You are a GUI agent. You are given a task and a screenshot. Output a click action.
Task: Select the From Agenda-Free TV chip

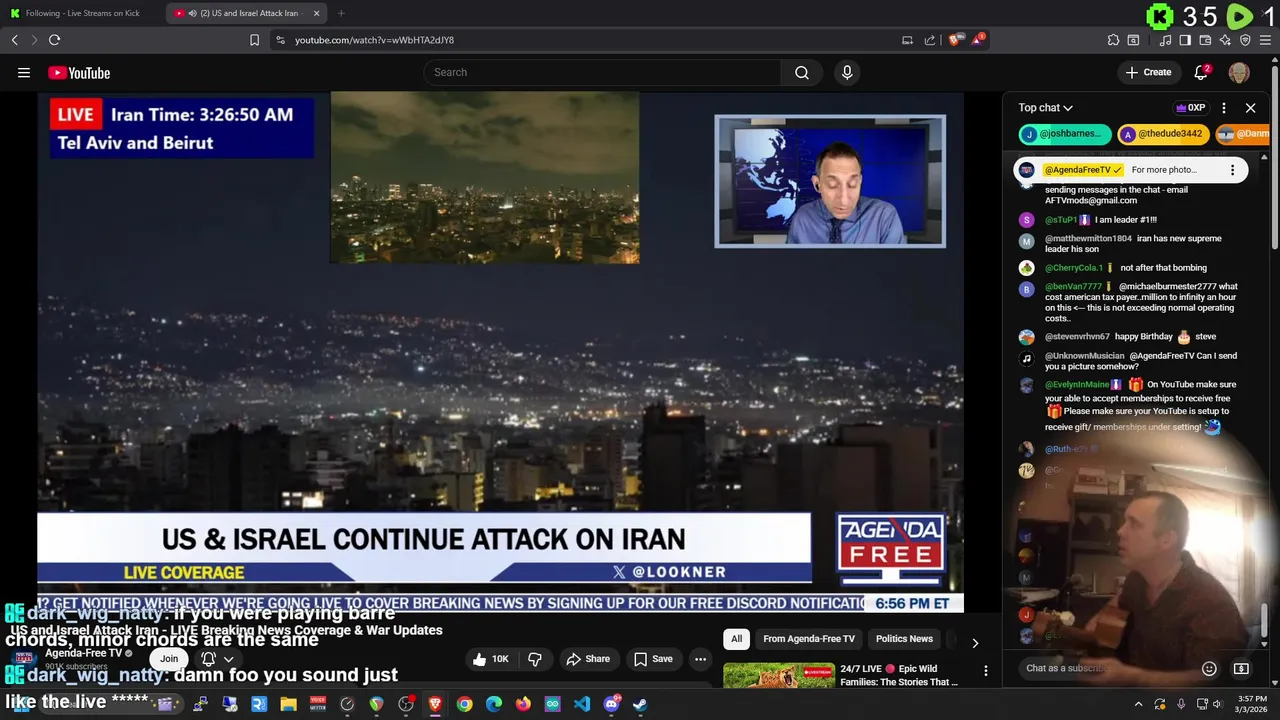pyautogui.click(x=809, y=639)
